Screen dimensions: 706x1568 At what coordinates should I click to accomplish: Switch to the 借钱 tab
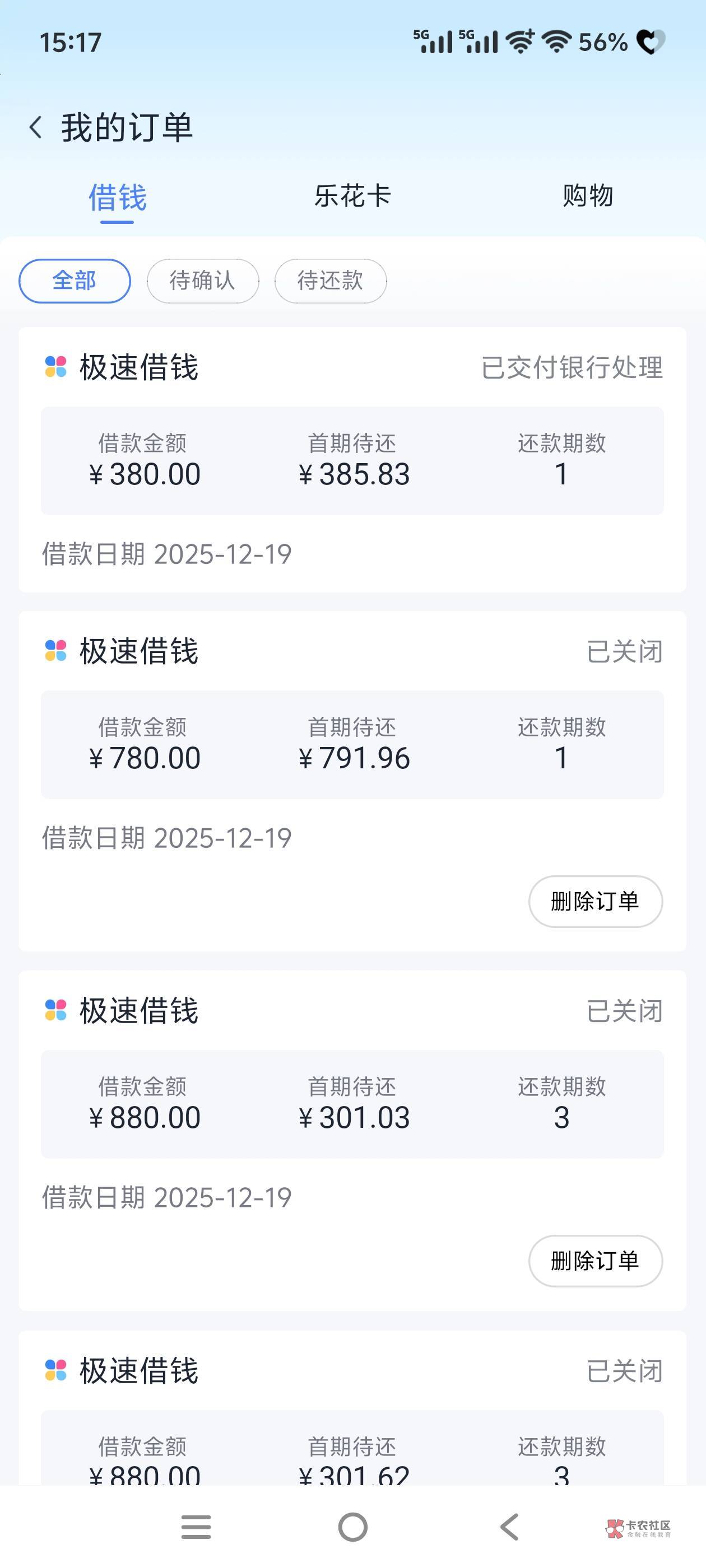(x=118, y=198)
